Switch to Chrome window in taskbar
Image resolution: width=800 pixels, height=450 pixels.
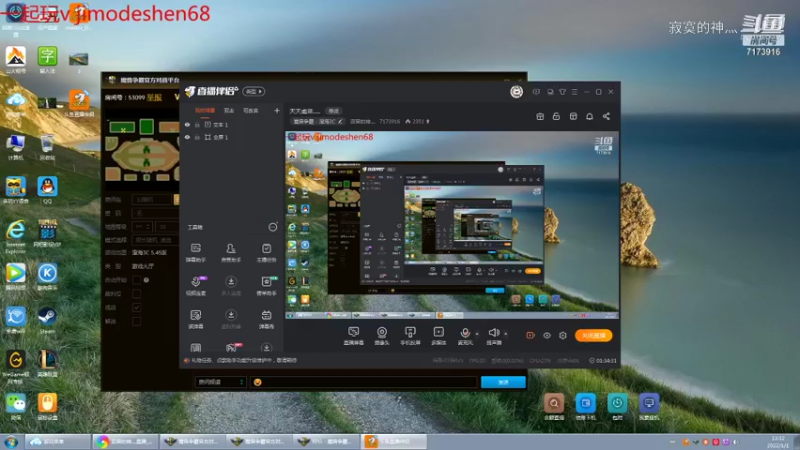(x=126, y=442)
